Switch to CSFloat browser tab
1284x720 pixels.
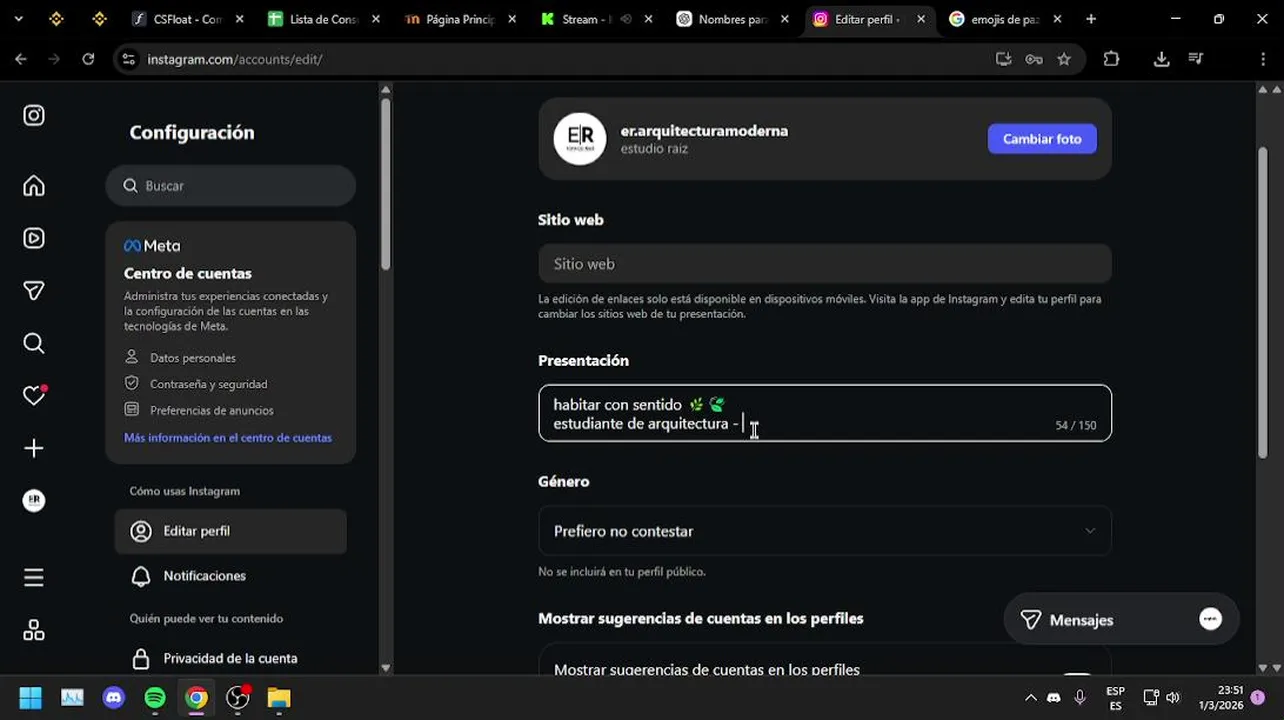[x=188, y=19]
